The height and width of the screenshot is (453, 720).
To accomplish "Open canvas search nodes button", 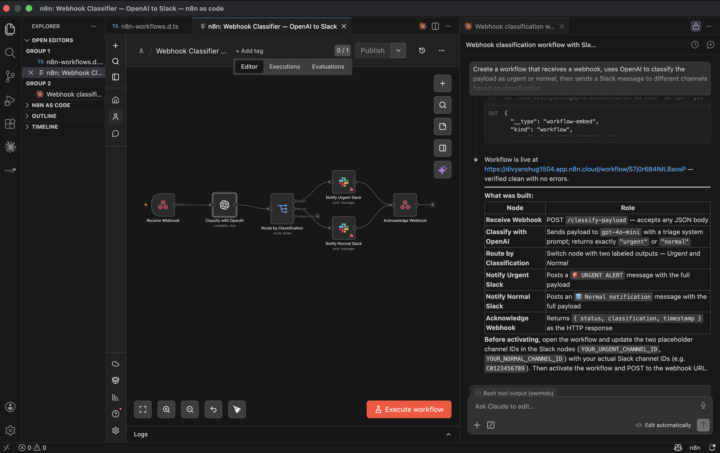I will 442,105.
